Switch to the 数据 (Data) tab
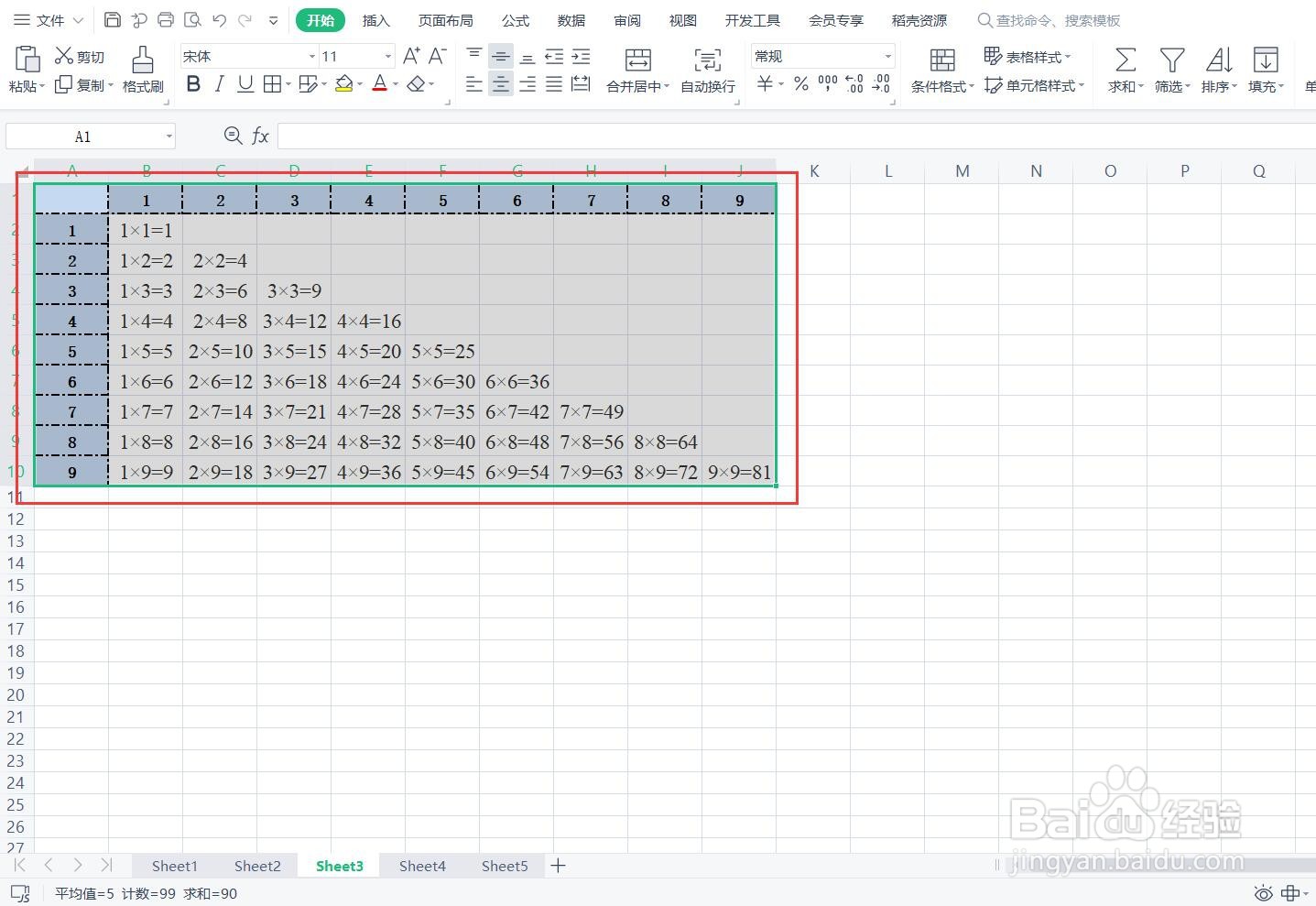1316x906 pixels. 571,20
